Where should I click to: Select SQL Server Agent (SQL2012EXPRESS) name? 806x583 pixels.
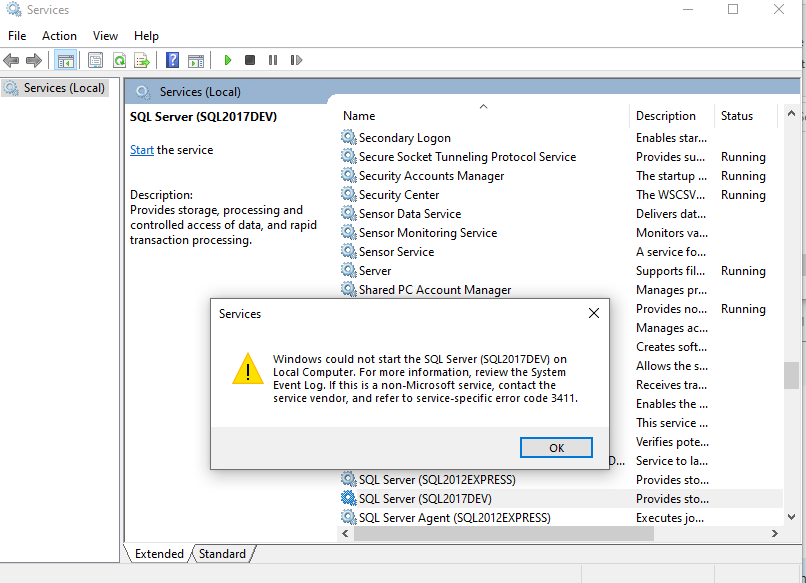(454, 517)
